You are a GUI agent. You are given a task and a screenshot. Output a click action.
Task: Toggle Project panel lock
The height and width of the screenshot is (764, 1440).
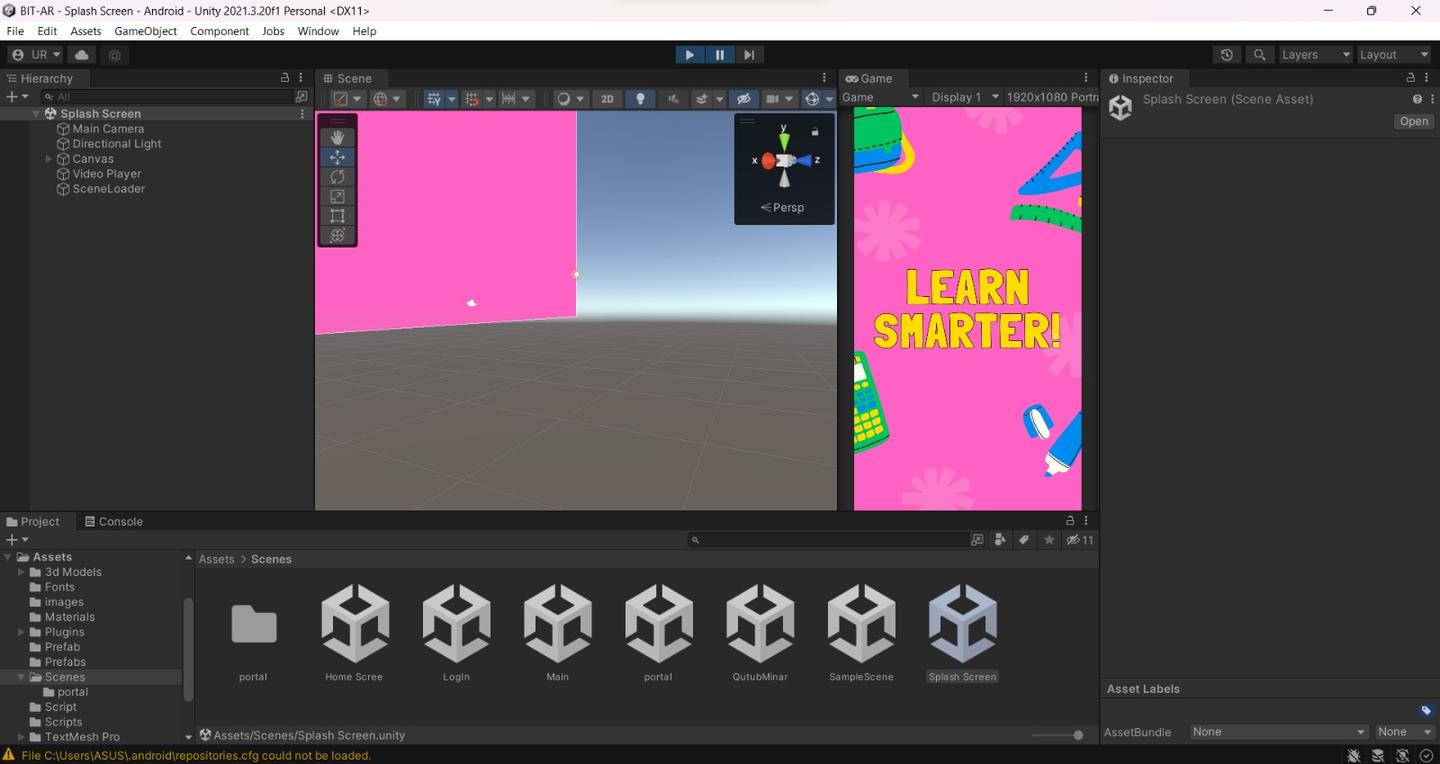[x=1070, y=521]
